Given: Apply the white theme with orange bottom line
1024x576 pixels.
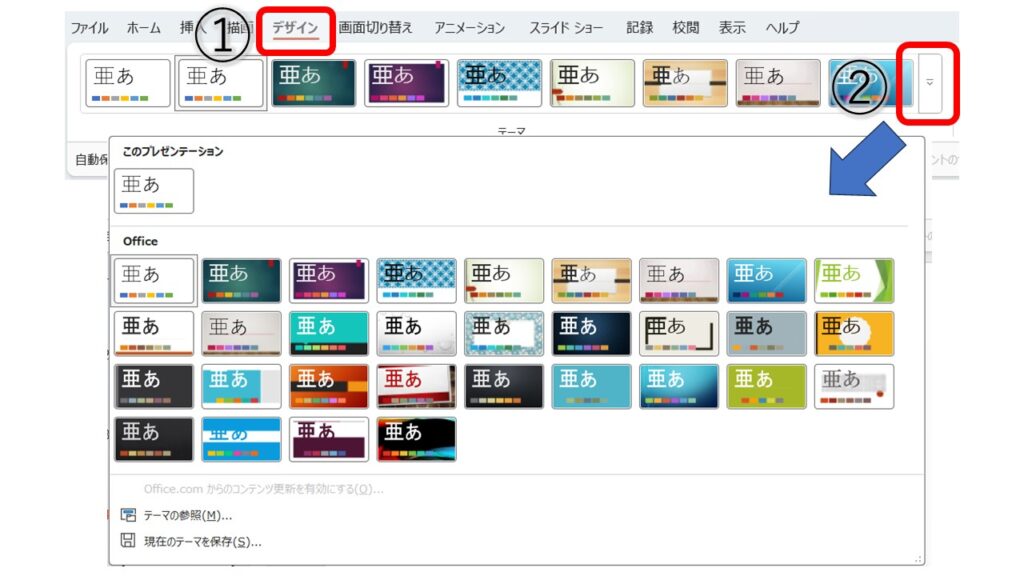Looking at the screenshot, I should coord(153,334).
